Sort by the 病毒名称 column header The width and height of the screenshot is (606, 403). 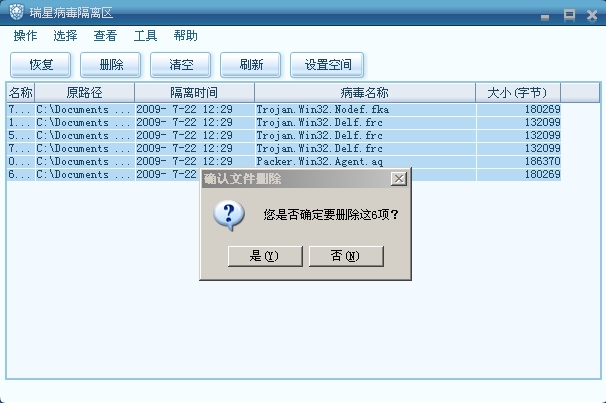tap(365, 92)
